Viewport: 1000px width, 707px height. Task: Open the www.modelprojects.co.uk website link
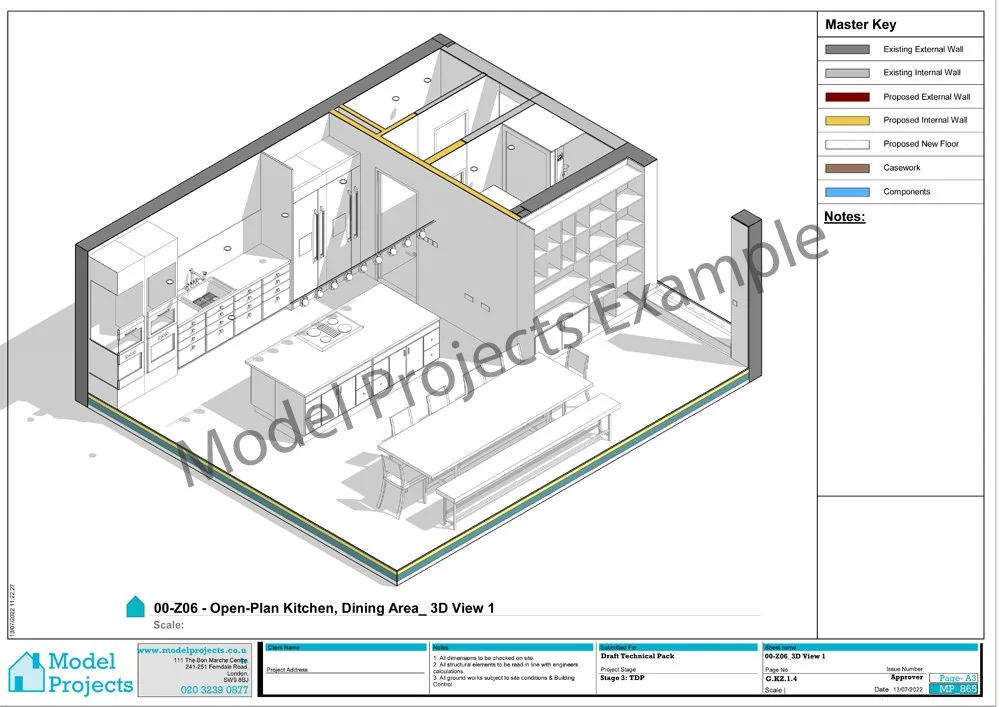(193, 648)
